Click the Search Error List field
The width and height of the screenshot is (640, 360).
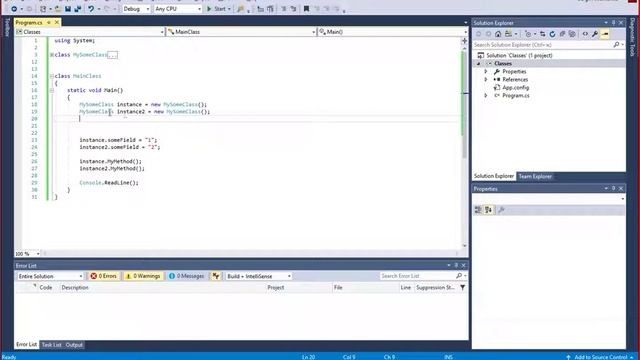click(x=417, y=276)
